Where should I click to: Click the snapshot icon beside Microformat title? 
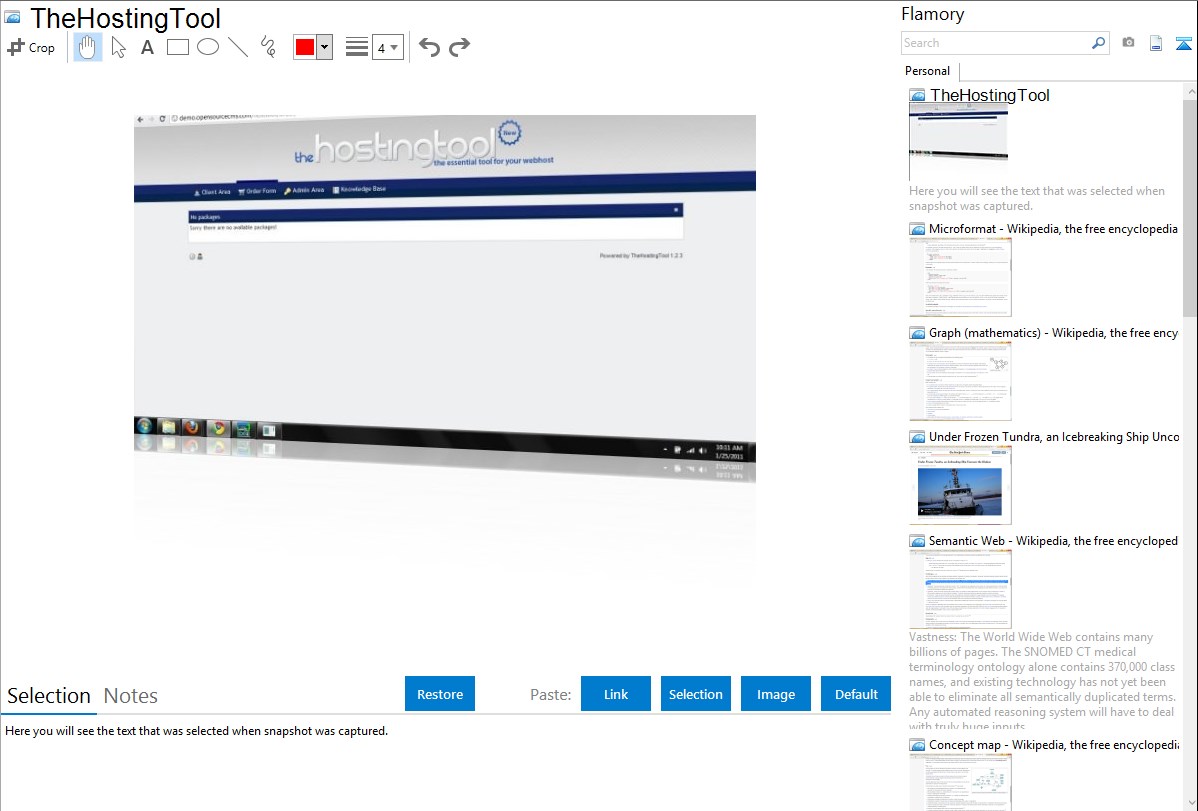[x=917, y=229]
